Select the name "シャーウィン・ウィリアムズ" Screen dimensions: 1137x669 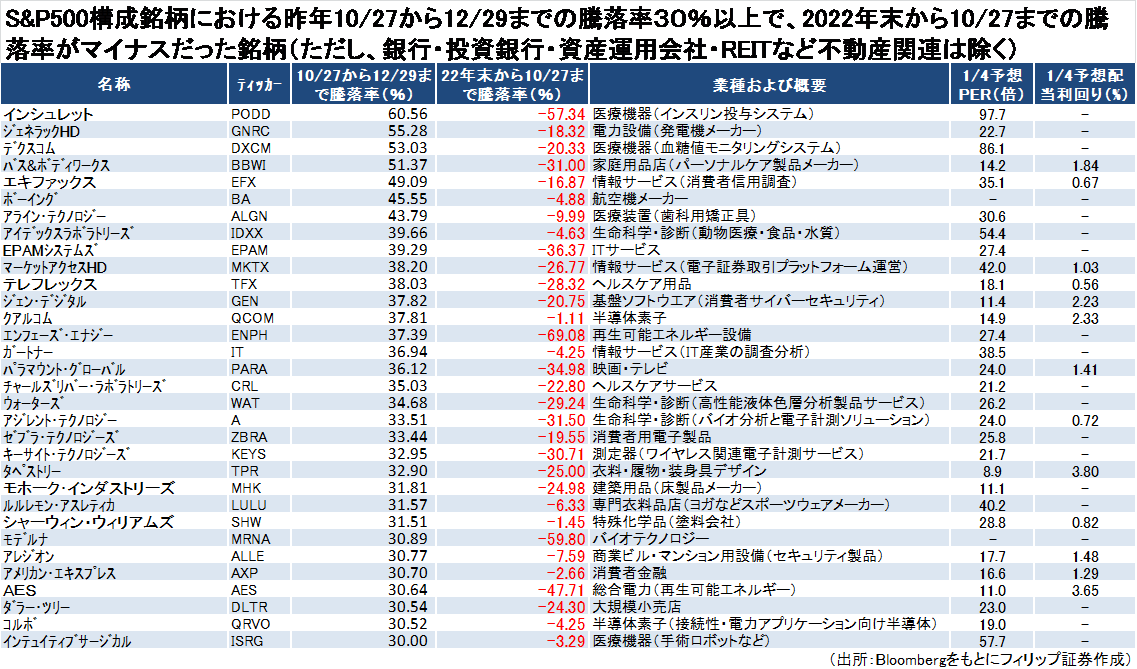(88, 523)
